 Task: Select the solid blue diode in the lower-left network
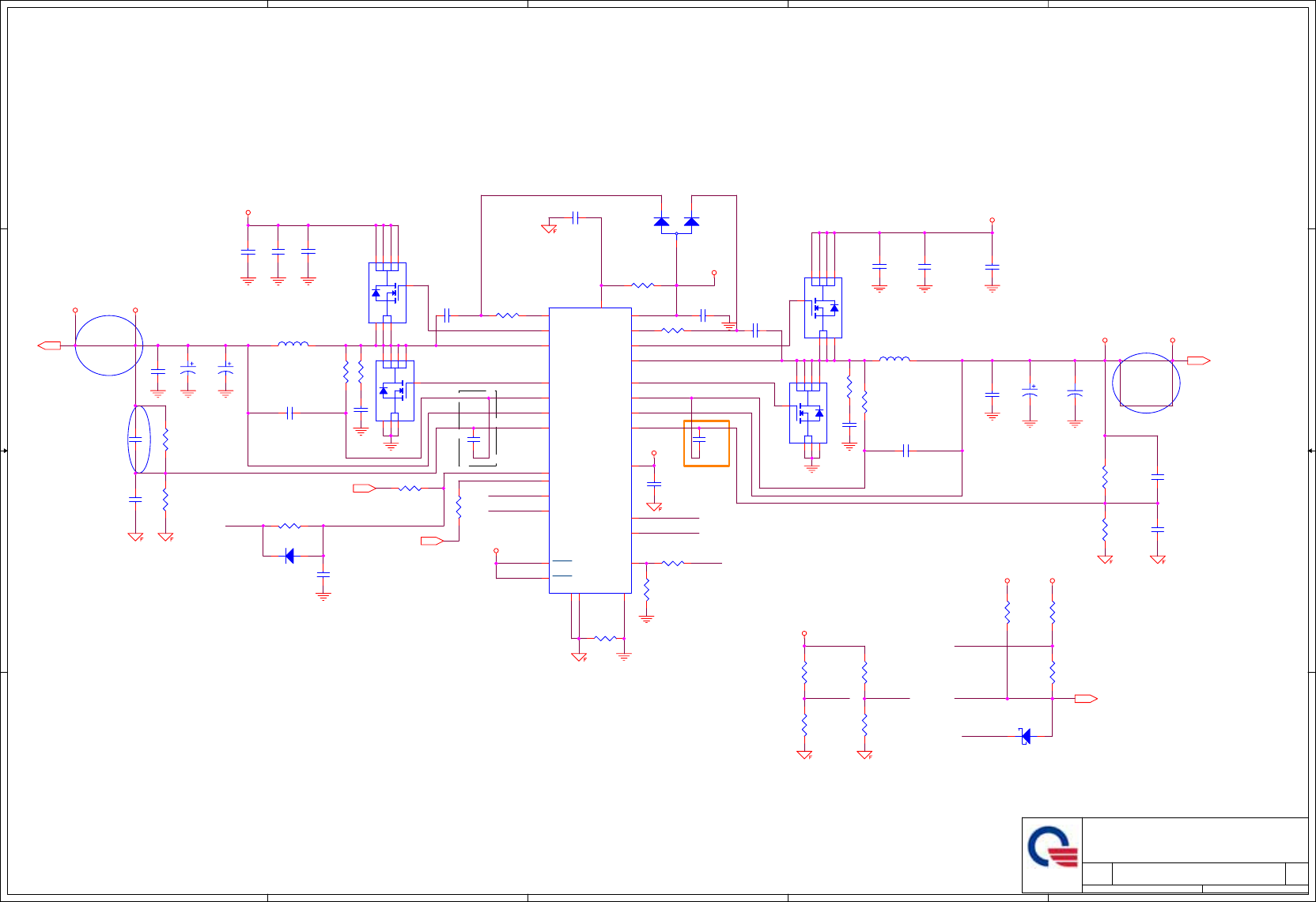click(289, 557)
